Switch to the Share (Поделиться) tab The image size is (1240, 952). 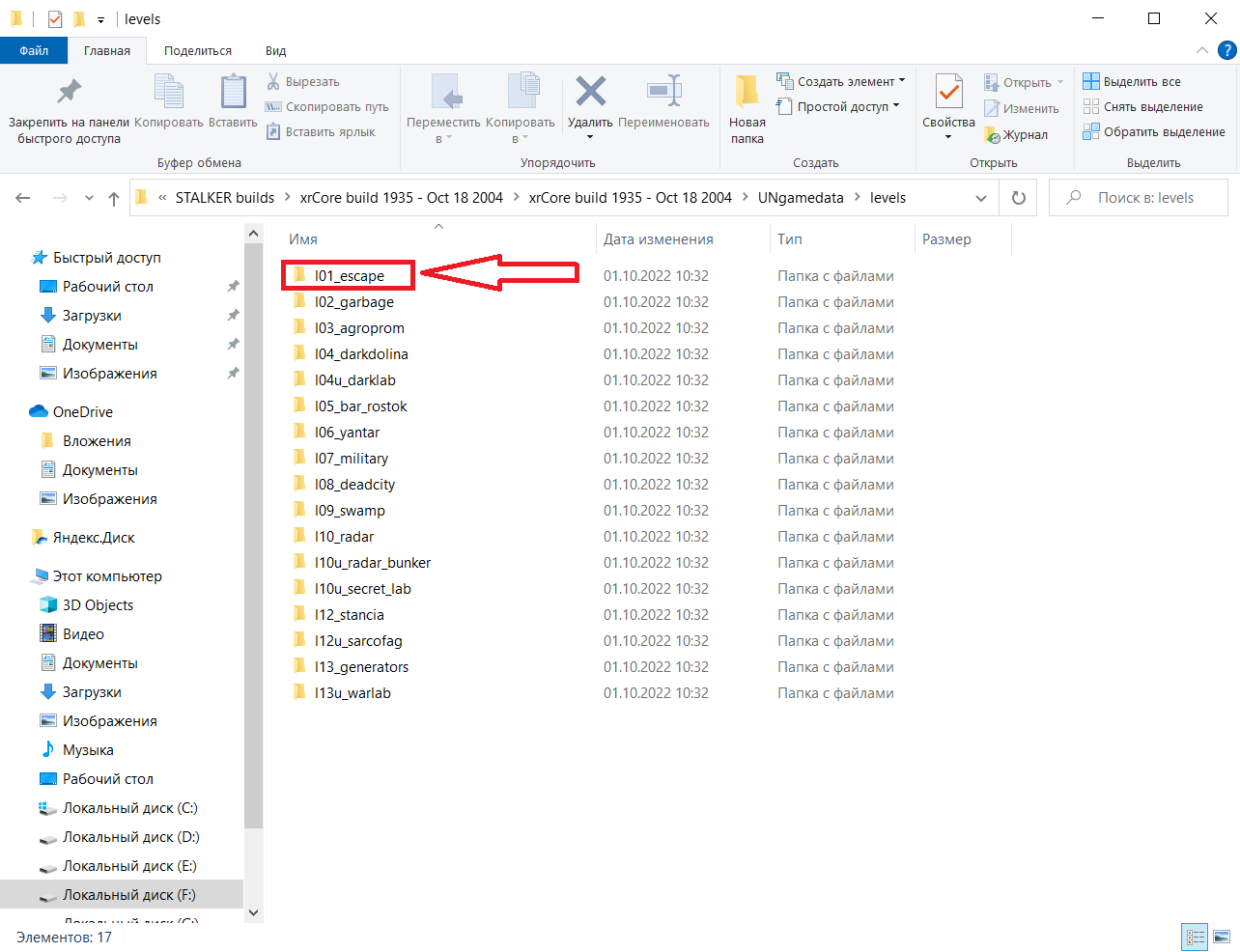198,51
